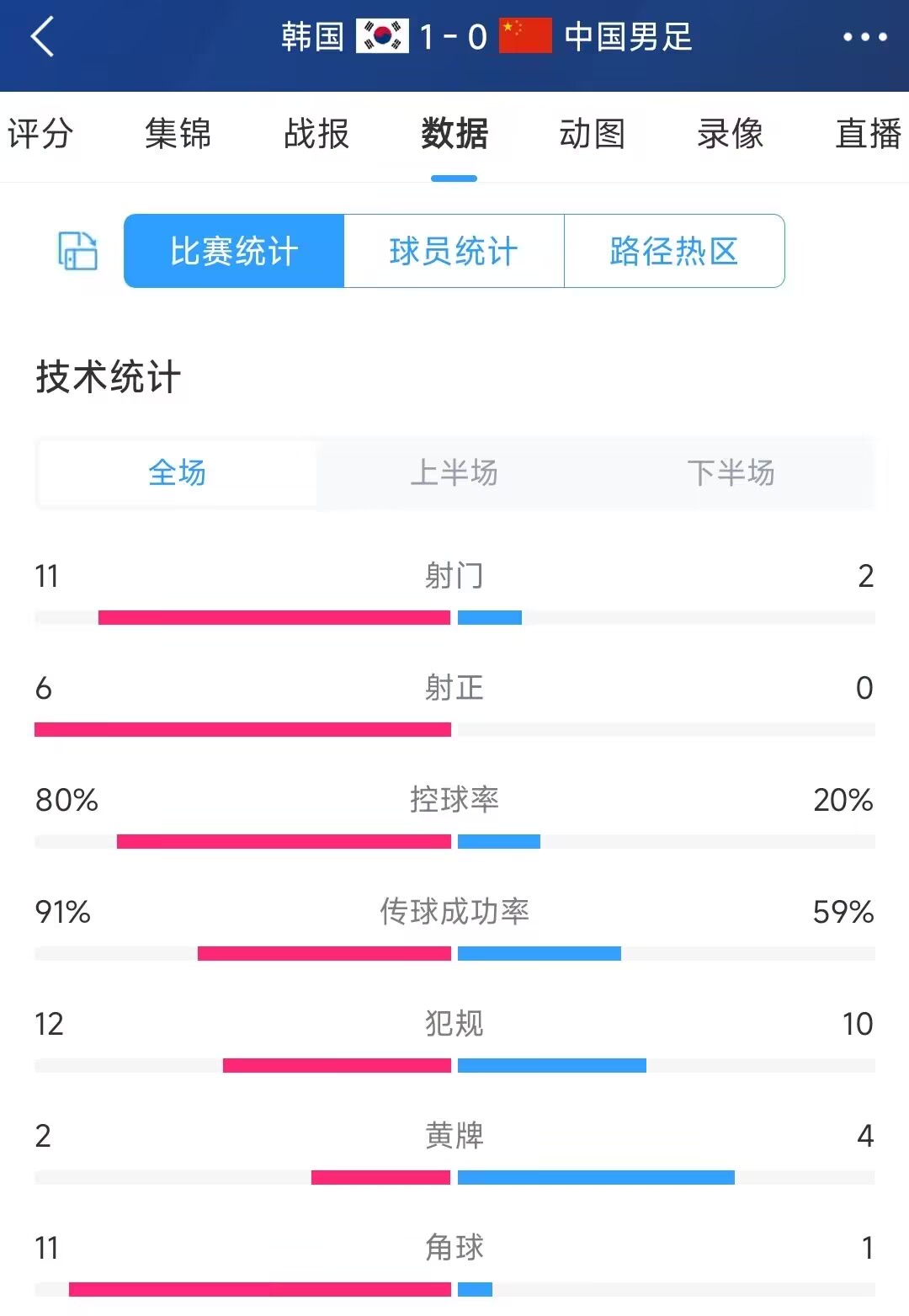Open the 集锦 highlights tab
Screen dimensions: 909x1316
pyautogui.click(x=178, y=134)
